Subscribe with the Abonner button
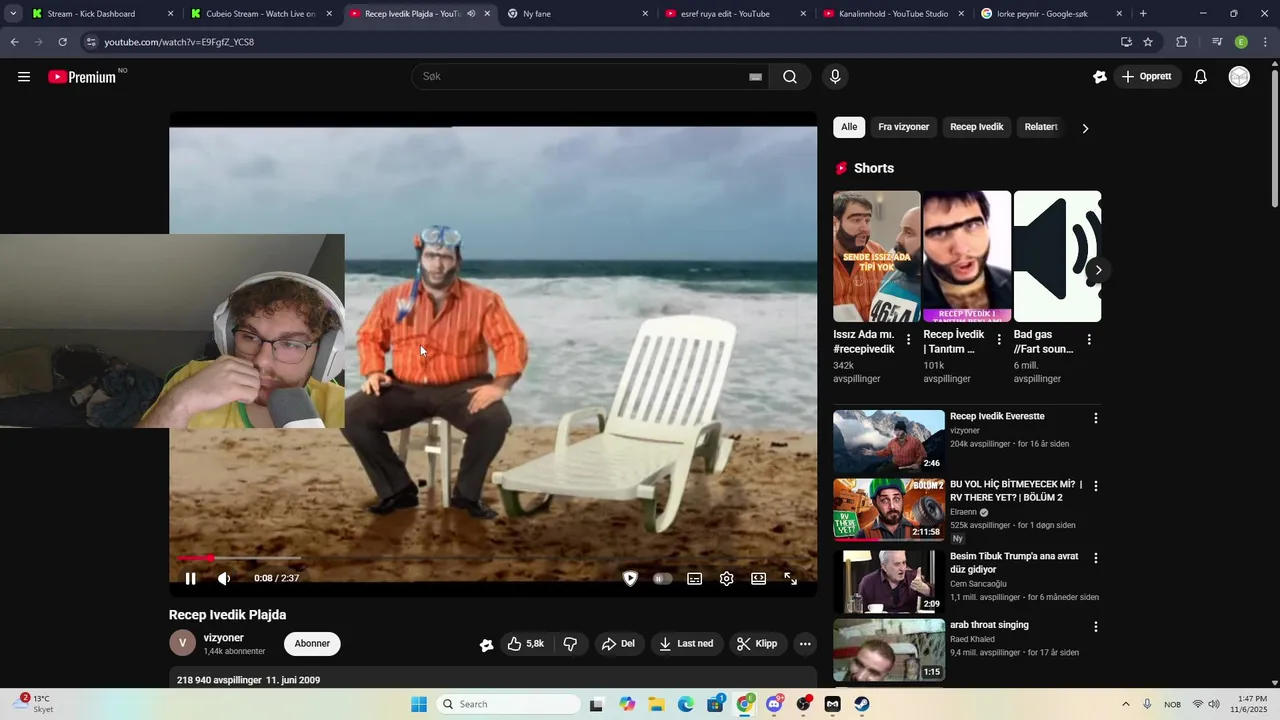Viewport: 1280px width, 720px height. [312, 644]
